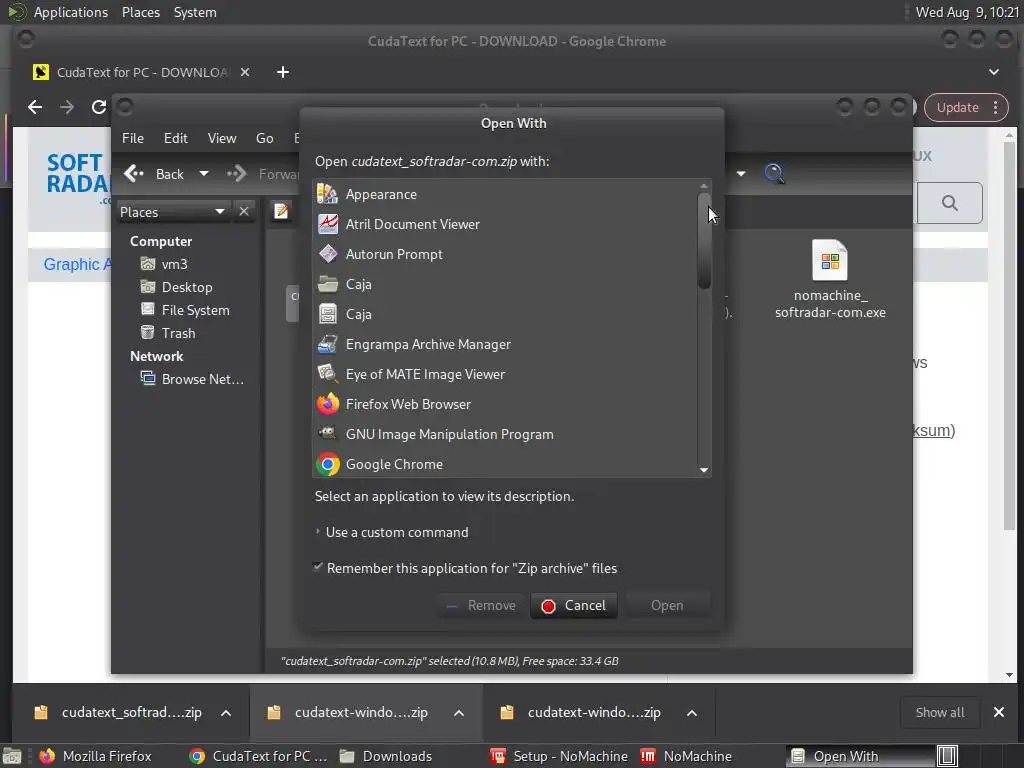Open options for third cudatext-windo zip
Image resolution: width=1024 pixels, height=768 pixels.
pos(692,712)
